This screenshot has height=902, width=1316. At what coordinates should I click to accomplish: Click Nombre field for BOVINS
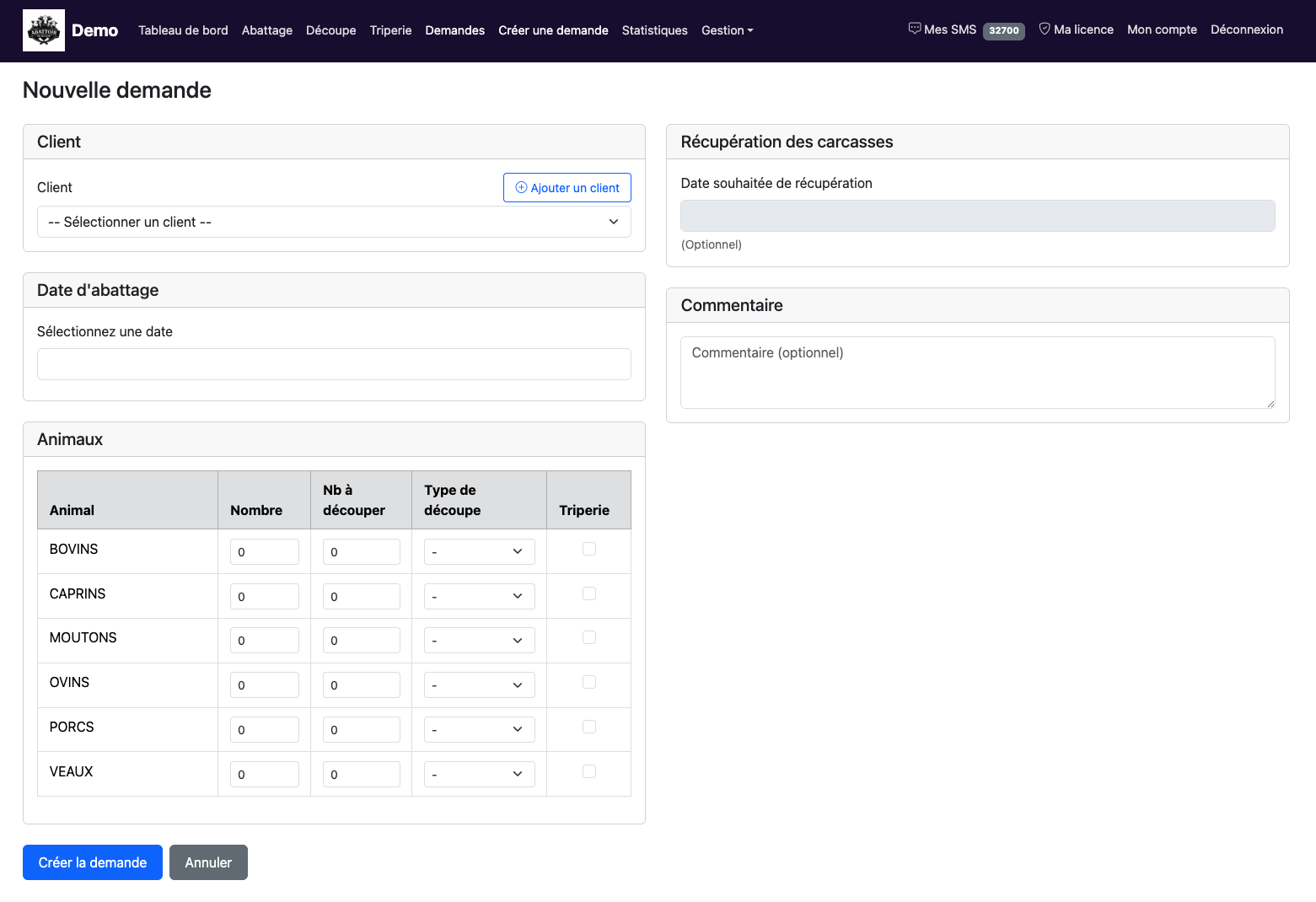[265, 552]
